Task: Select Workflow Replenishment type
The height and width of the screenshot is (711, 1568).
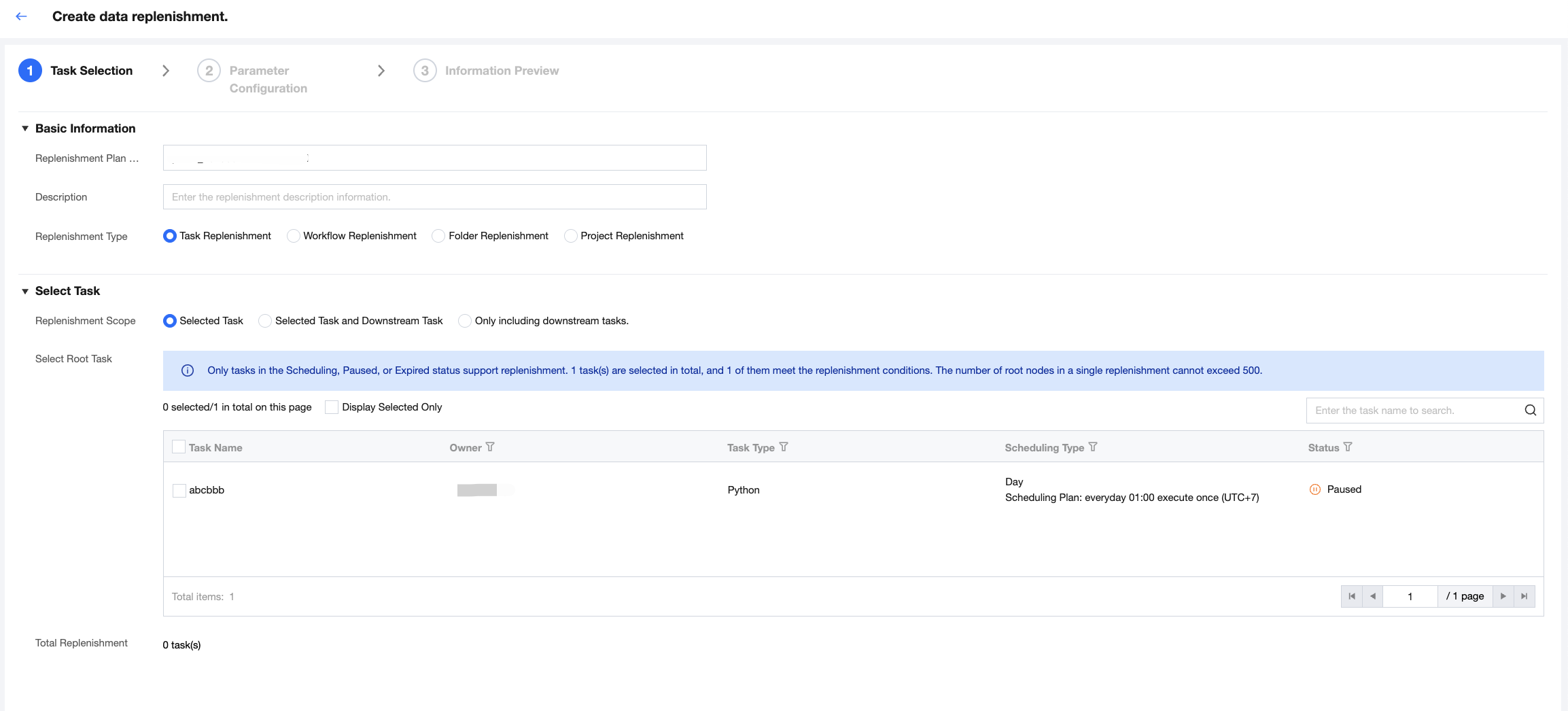Action: 294,236
